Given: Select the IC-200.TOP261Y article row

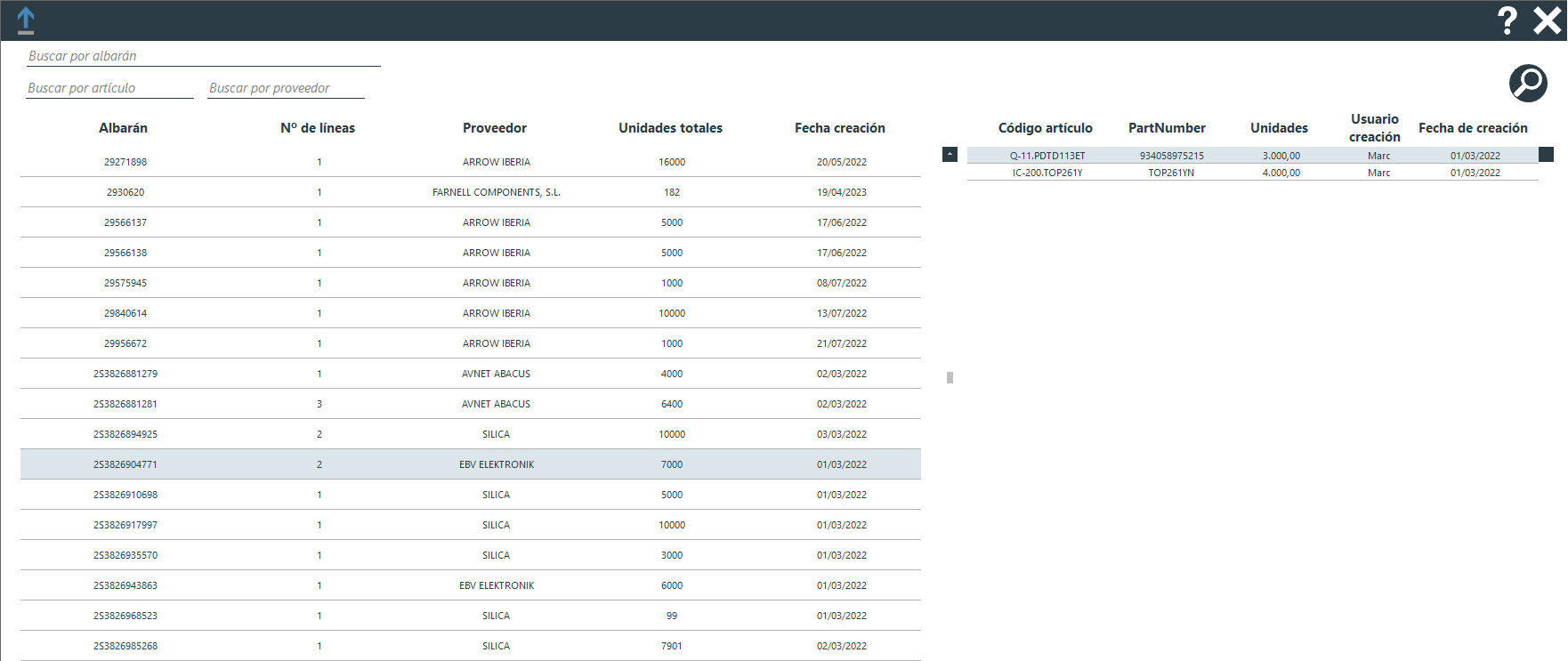Looking at the screenshot, I should point(1047,173).
